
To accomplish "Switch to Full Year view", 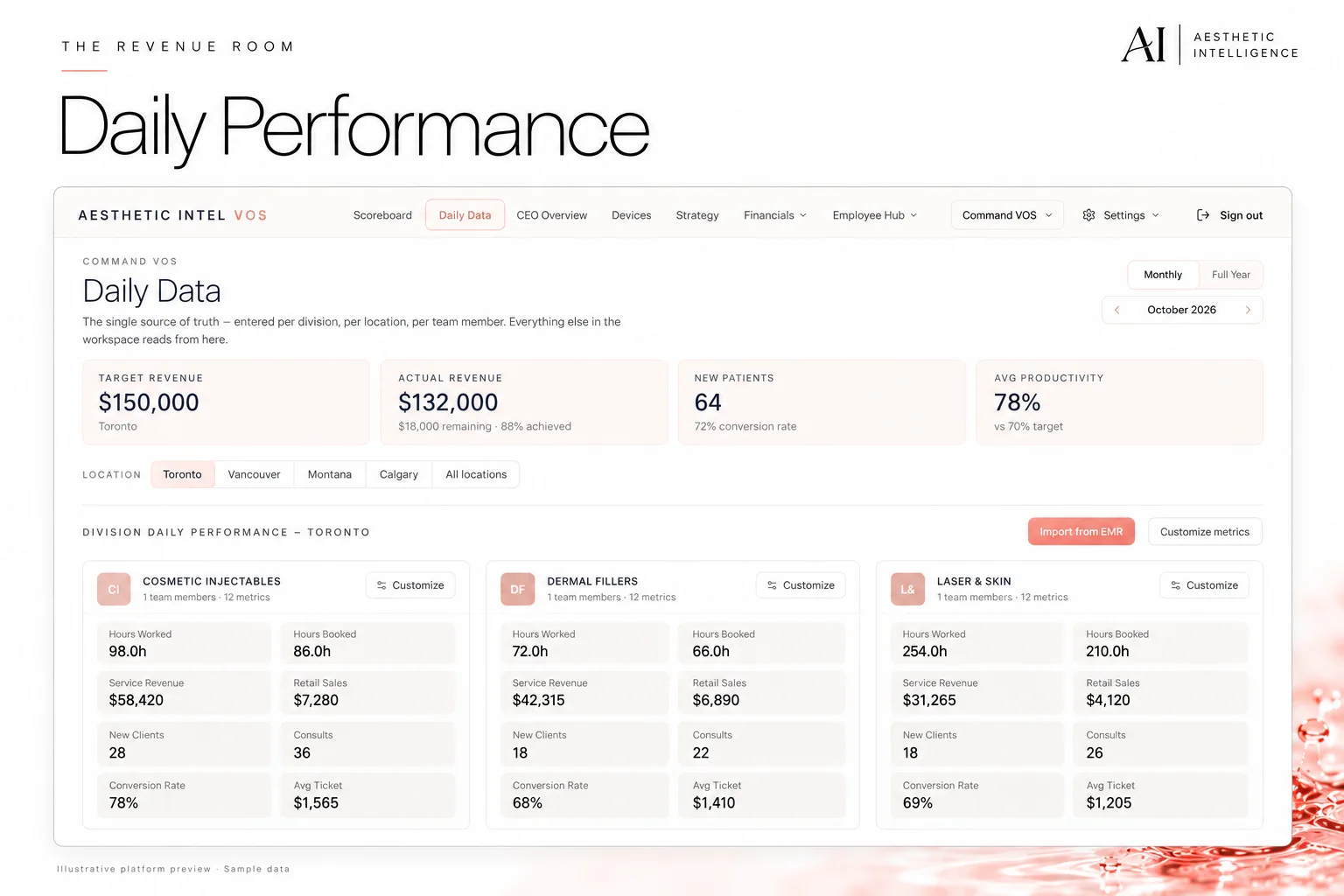I will (1231, 275).
